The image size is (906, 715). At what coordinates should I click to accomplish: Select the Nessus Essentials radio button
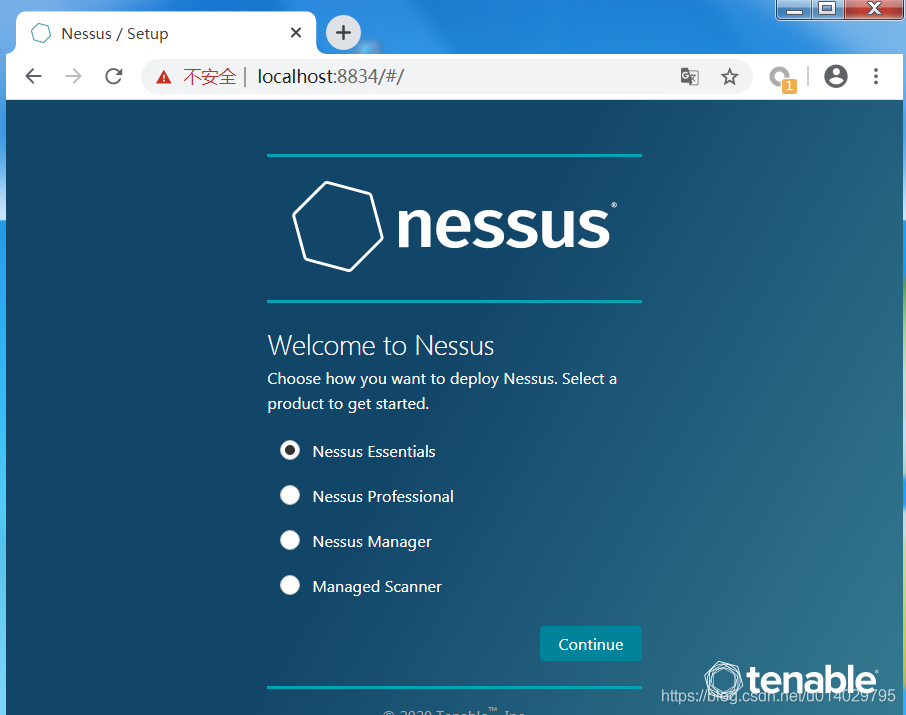(289, 450)
